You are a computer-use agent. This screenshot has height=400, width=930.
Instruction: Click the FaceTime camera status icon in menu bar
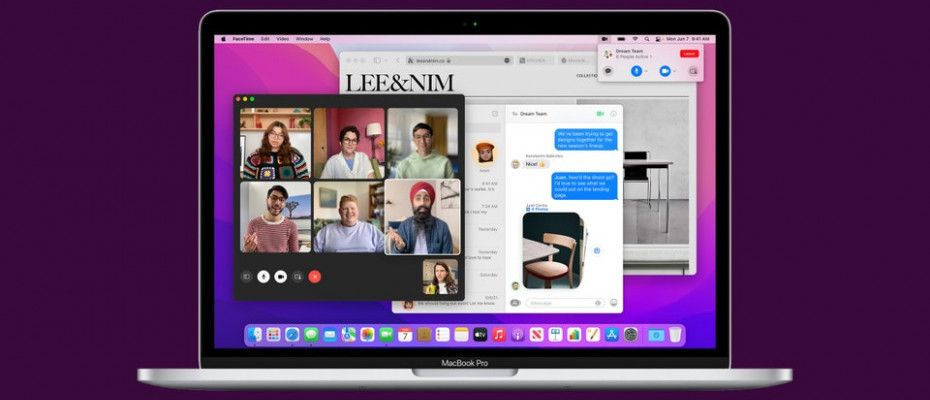(x=604, y=39)
